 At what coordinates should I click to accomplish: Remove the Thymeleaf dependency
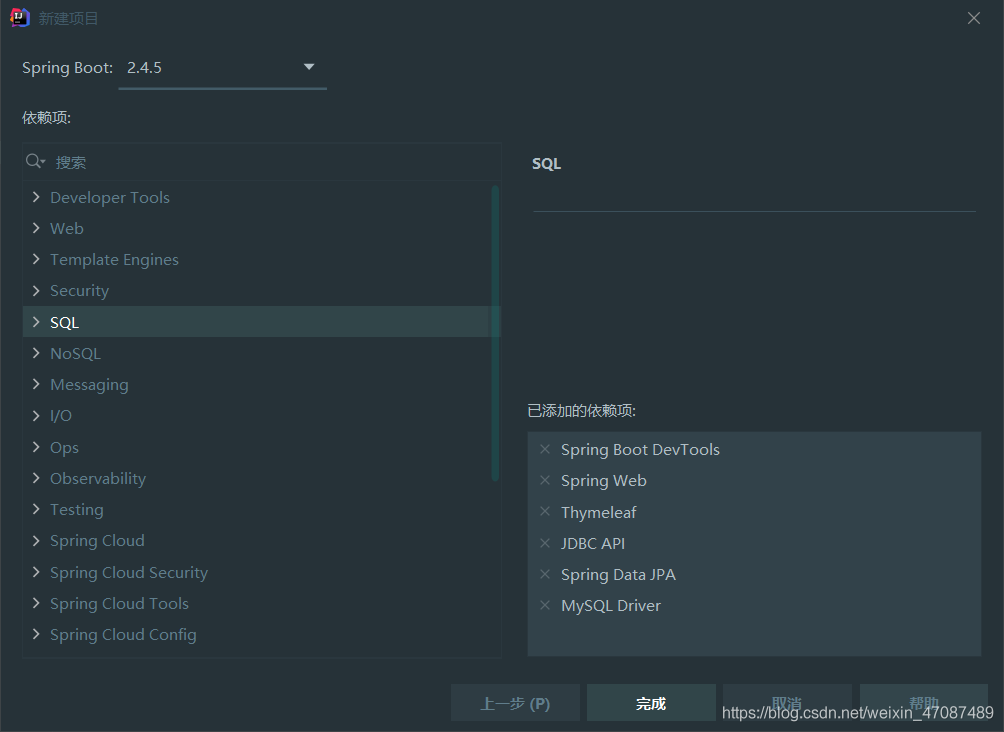[545, 512]
